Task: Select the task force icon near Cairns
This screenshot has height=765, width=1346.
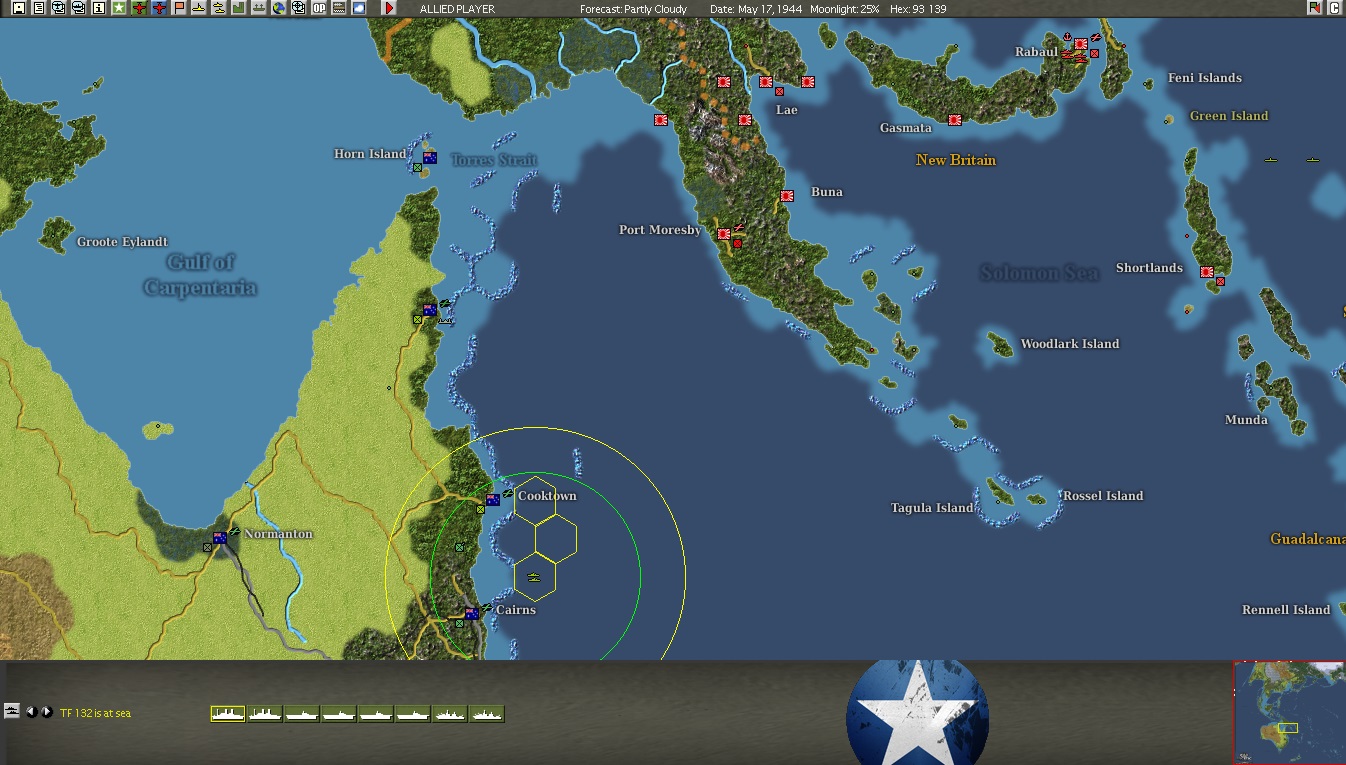Action: point(535,577)
